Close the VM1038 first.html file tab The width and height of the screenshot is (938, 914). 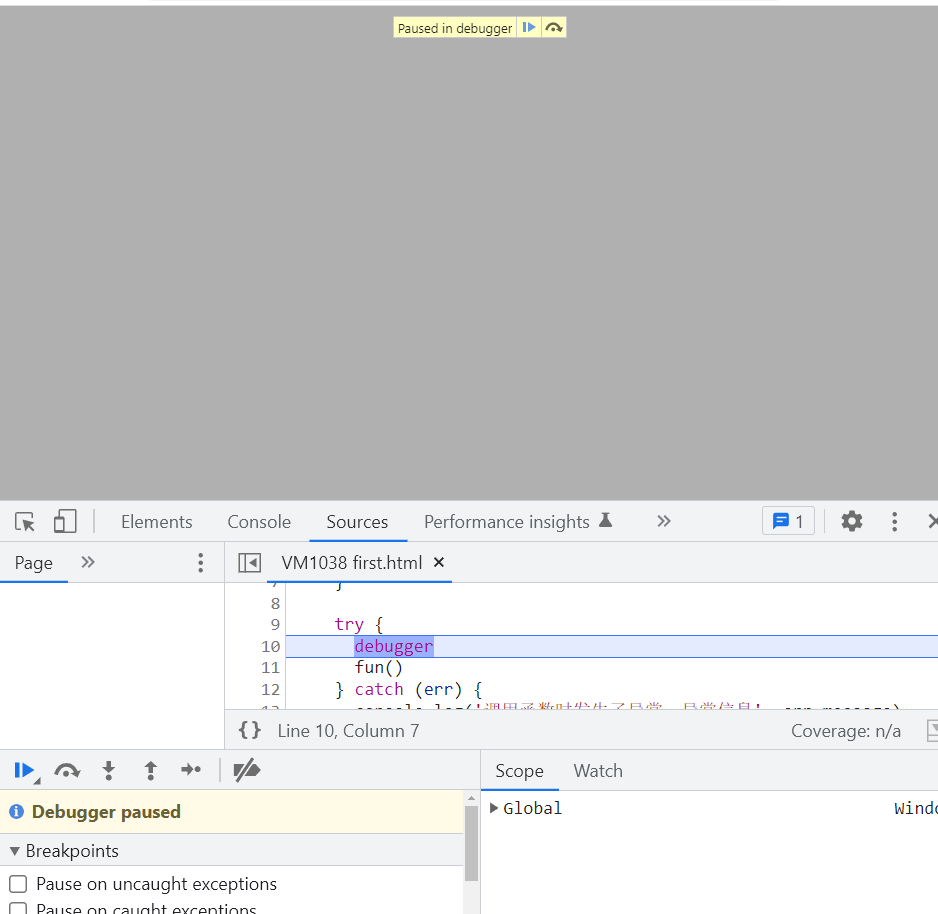pos(438,563)
